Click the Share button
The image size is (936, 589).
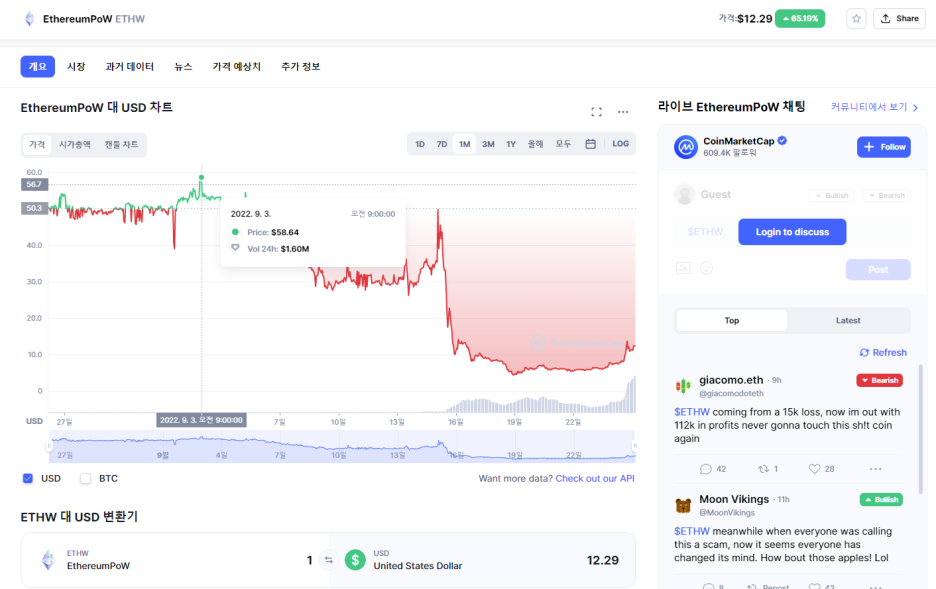[899, 18]
